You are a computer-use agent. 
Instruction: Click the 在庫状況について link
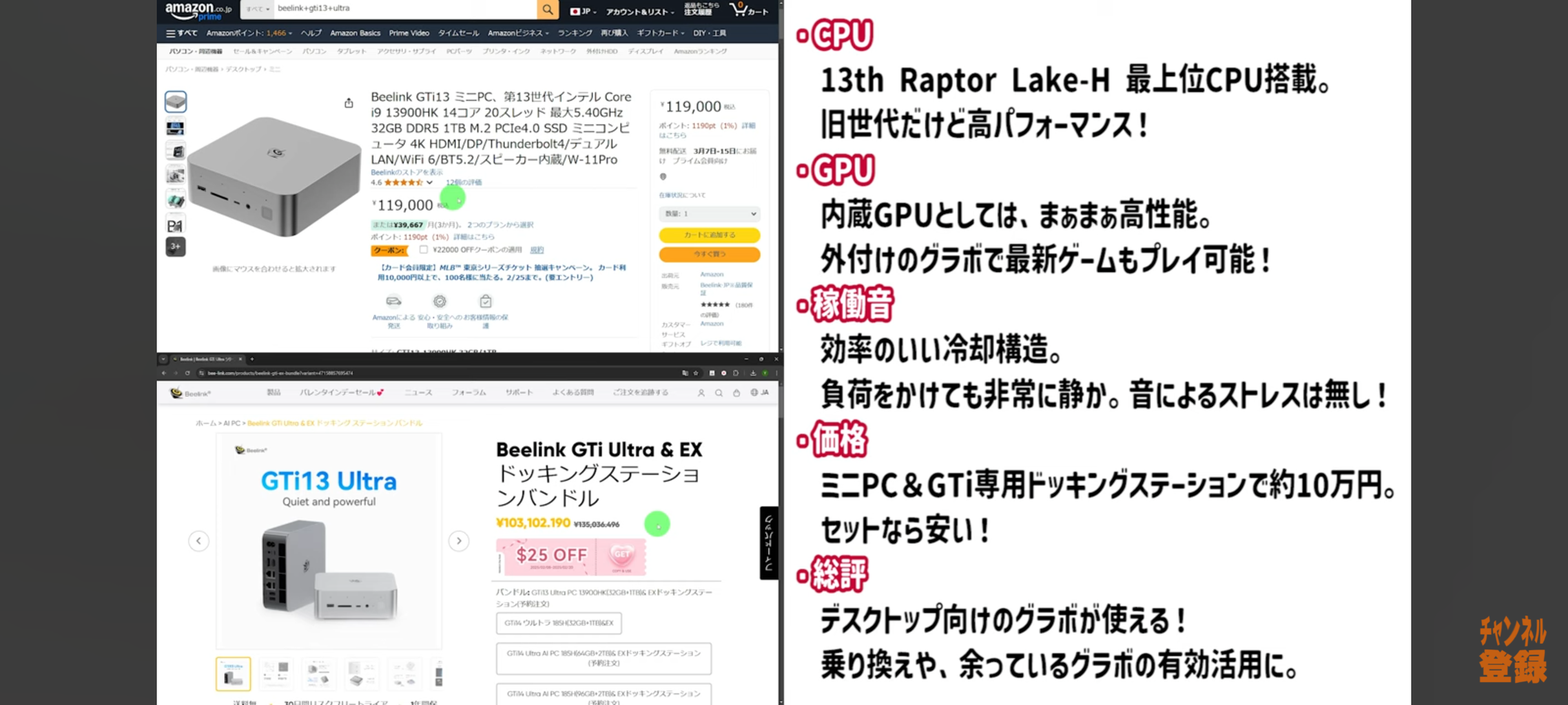(682, 196)
